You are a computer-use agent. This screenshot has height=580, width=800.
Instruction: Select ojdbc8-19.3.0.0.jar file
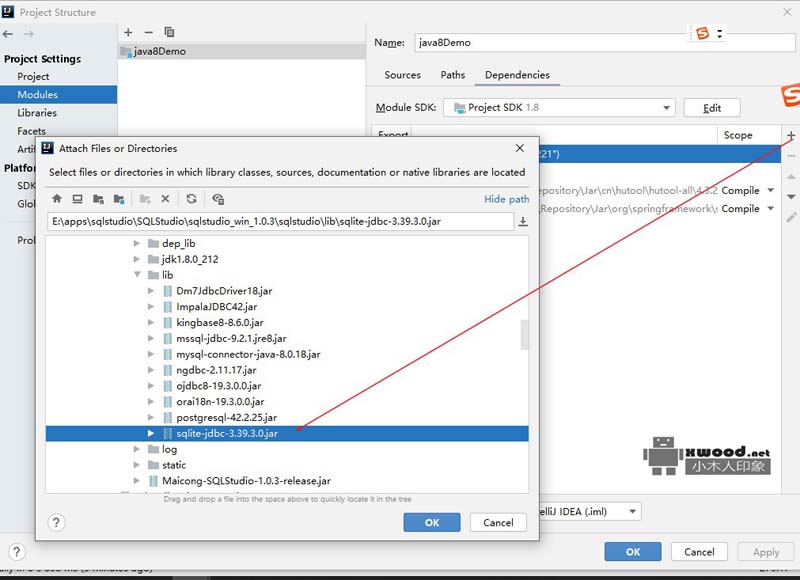(x=218, y=386)
